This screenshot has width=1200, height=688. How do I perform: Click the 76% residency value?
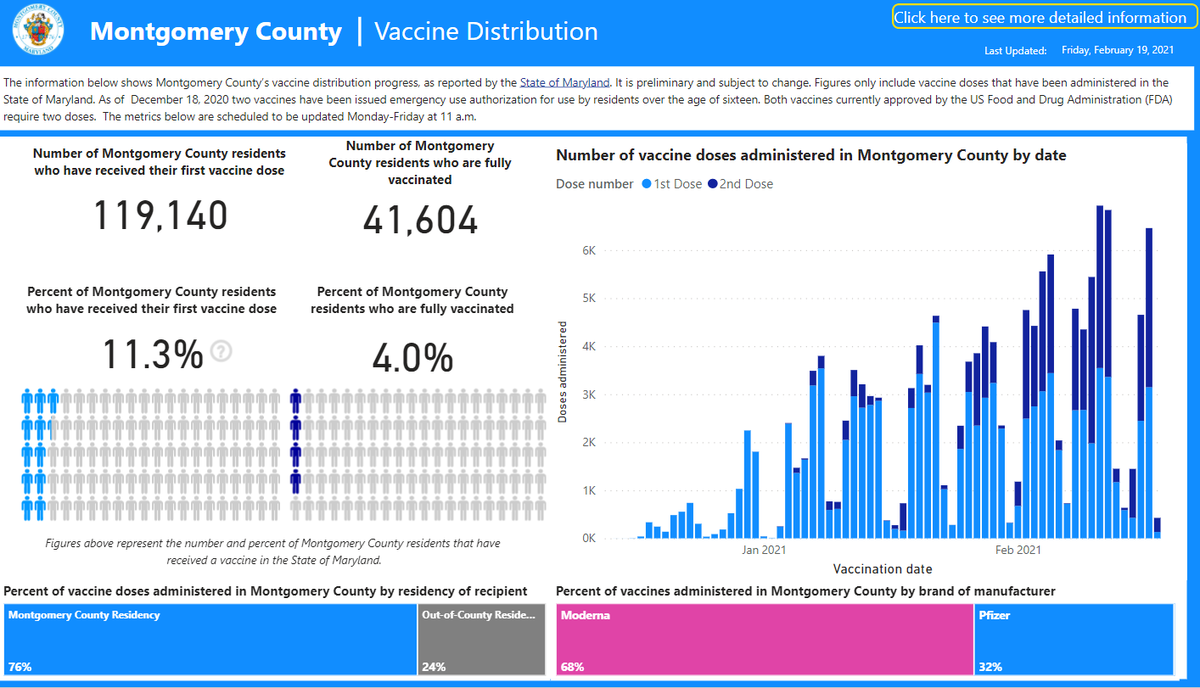click(x=18, y=666)
